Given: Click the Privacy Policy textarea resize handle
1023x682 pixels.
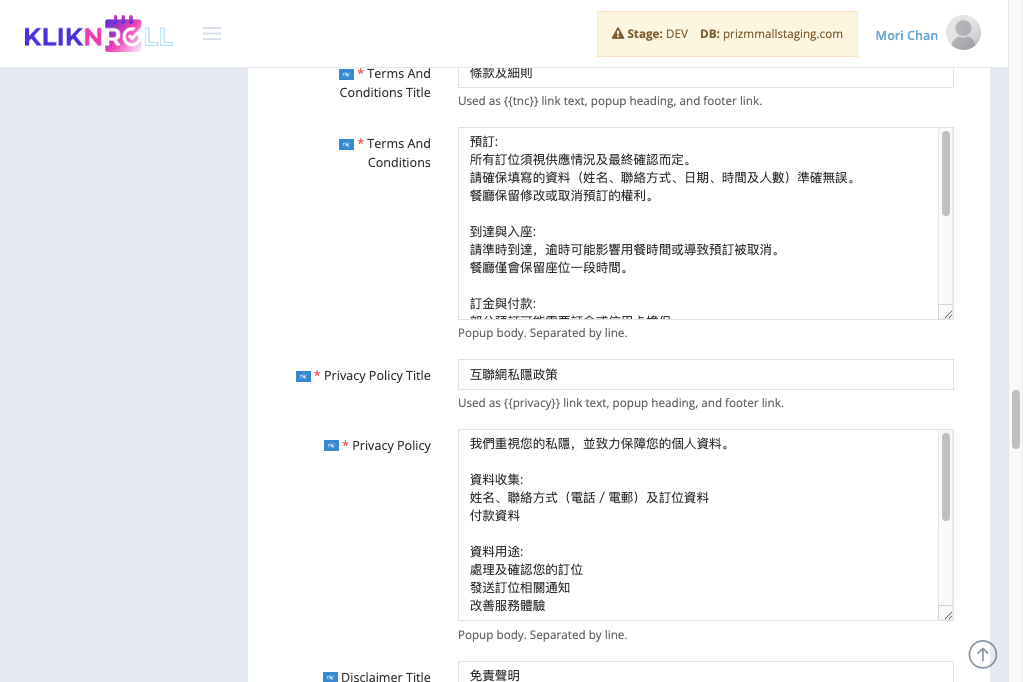Looking at the screenshot, I should click(x=947, y=615).
